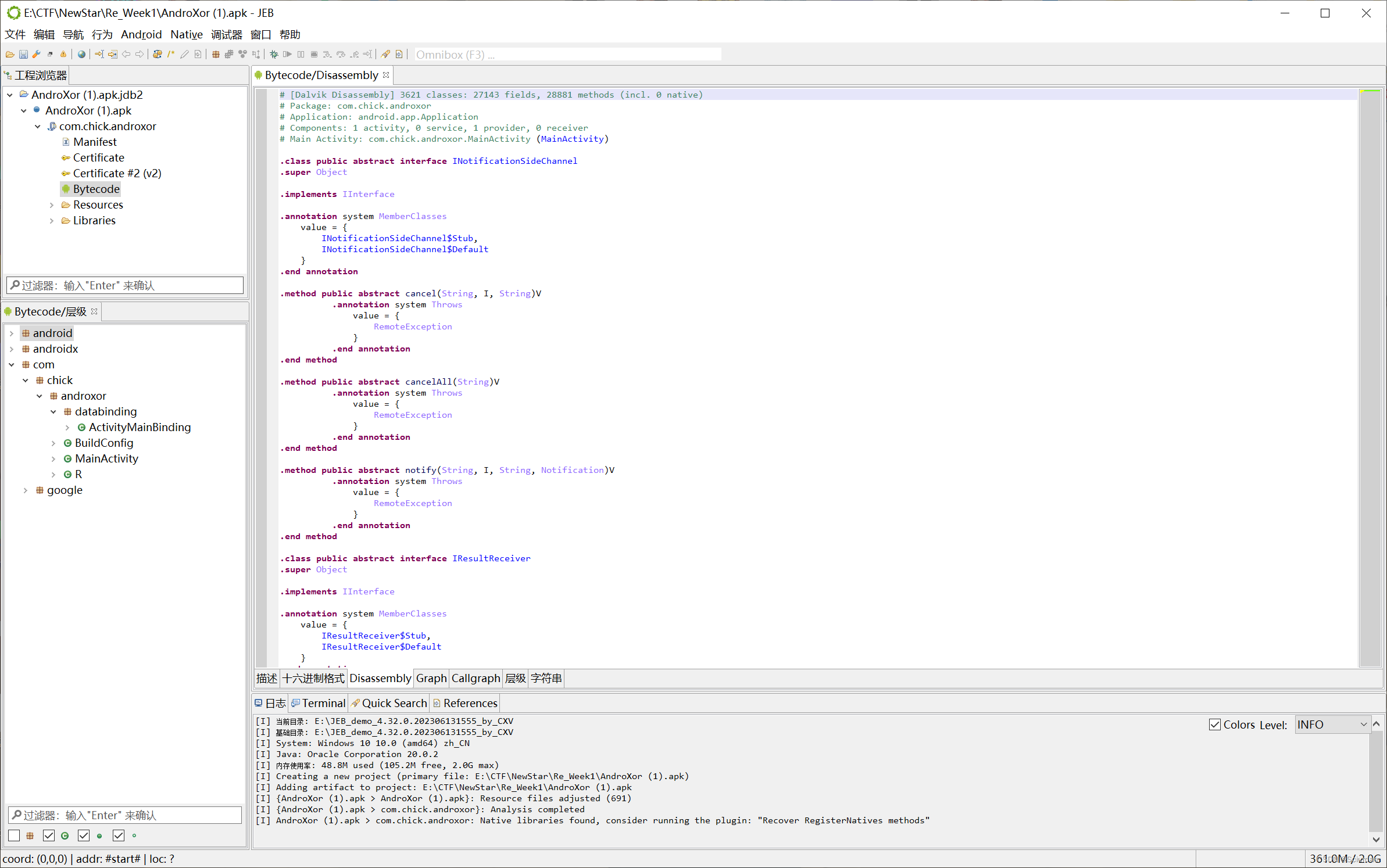Click the navigate back left-arrow icon
Image resolution: width=1387 pixels, height=868 pixels.
click(126, 55)
